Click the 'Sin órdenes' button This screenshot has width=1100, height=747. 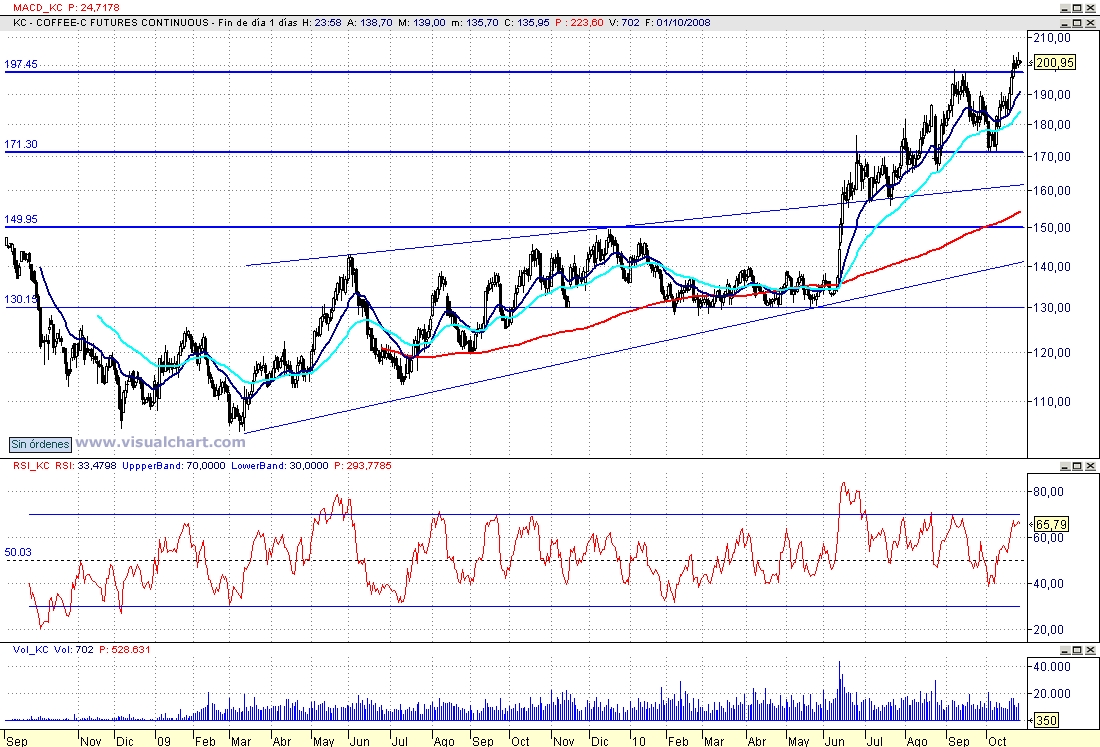click(41, 444)
